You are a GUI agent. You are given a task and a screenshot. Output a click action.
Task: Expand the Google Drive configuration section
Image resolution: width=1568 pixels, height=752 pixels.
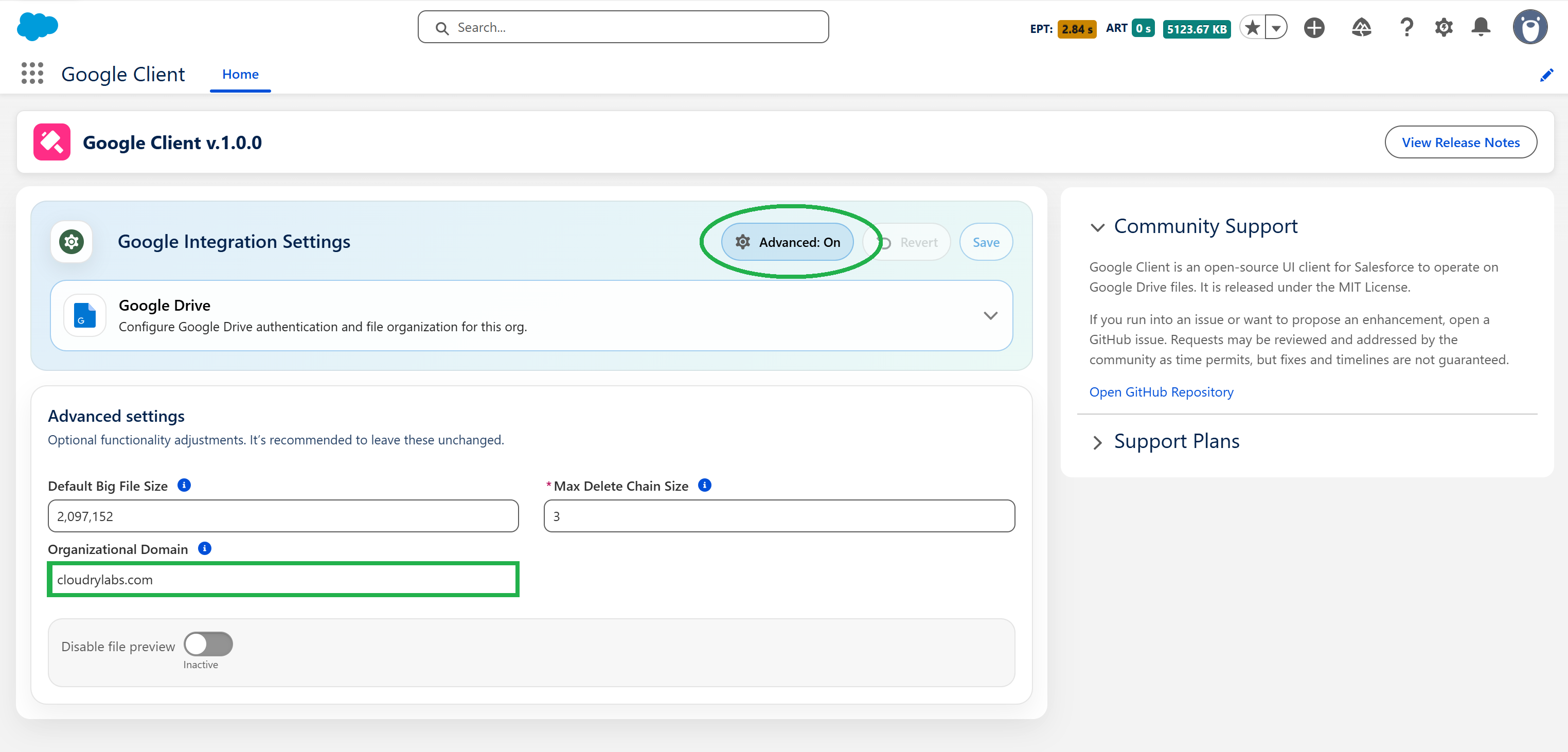(x=990, y=316)
